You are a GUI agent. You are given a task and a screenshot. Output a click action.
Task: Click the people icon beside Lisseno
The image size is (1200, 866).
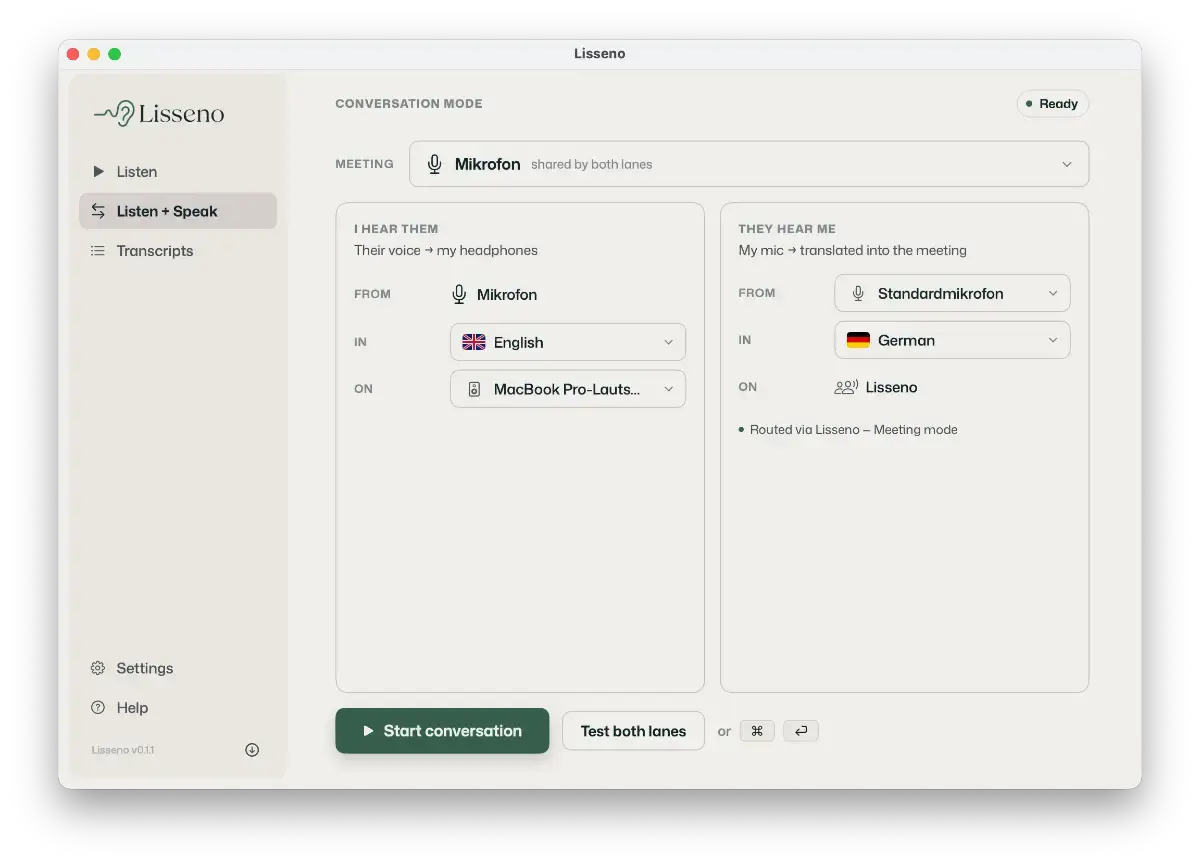point(846,387)
